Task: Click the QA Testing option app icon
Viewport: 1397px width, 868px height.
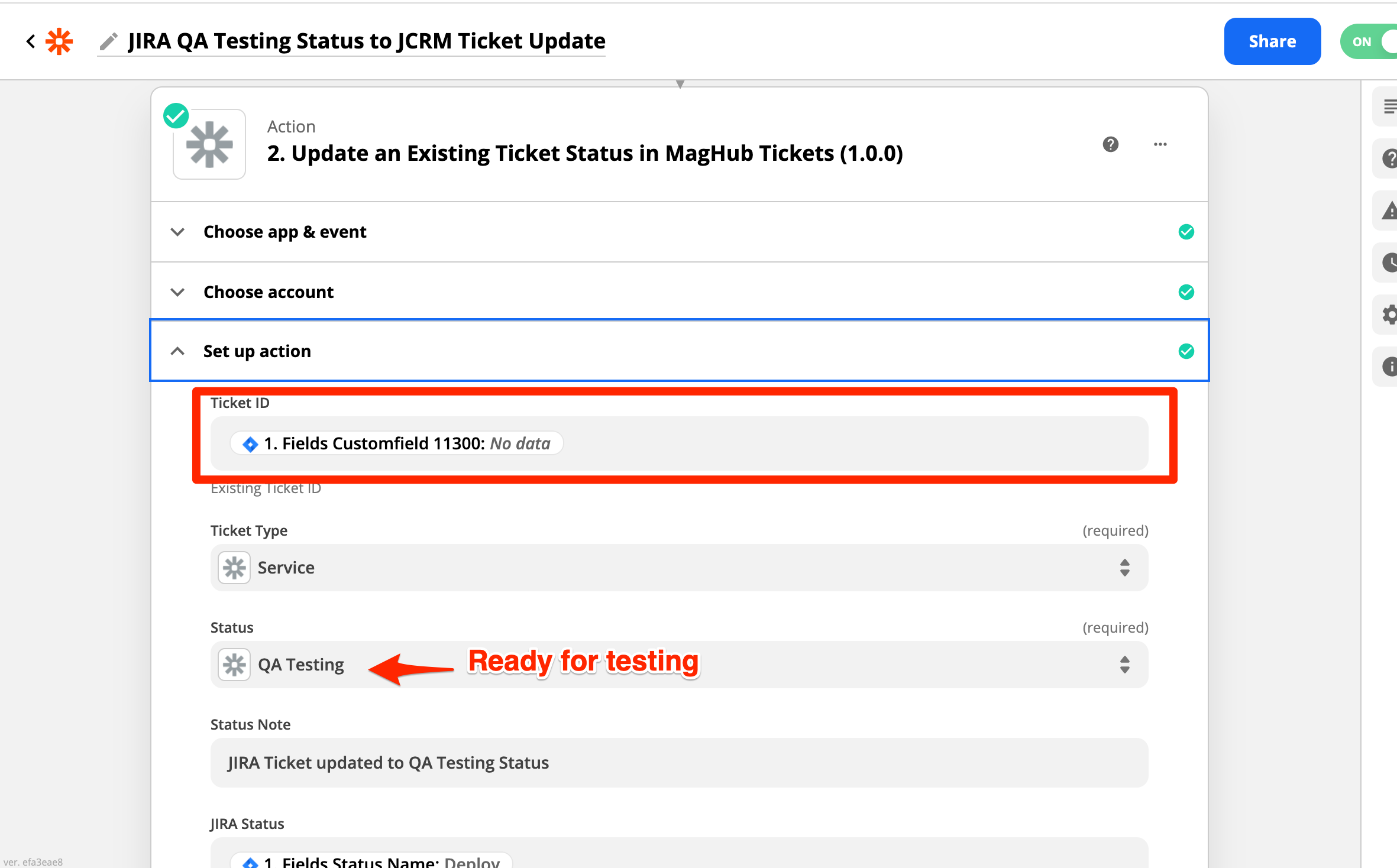Action: [x=234, y=665]
